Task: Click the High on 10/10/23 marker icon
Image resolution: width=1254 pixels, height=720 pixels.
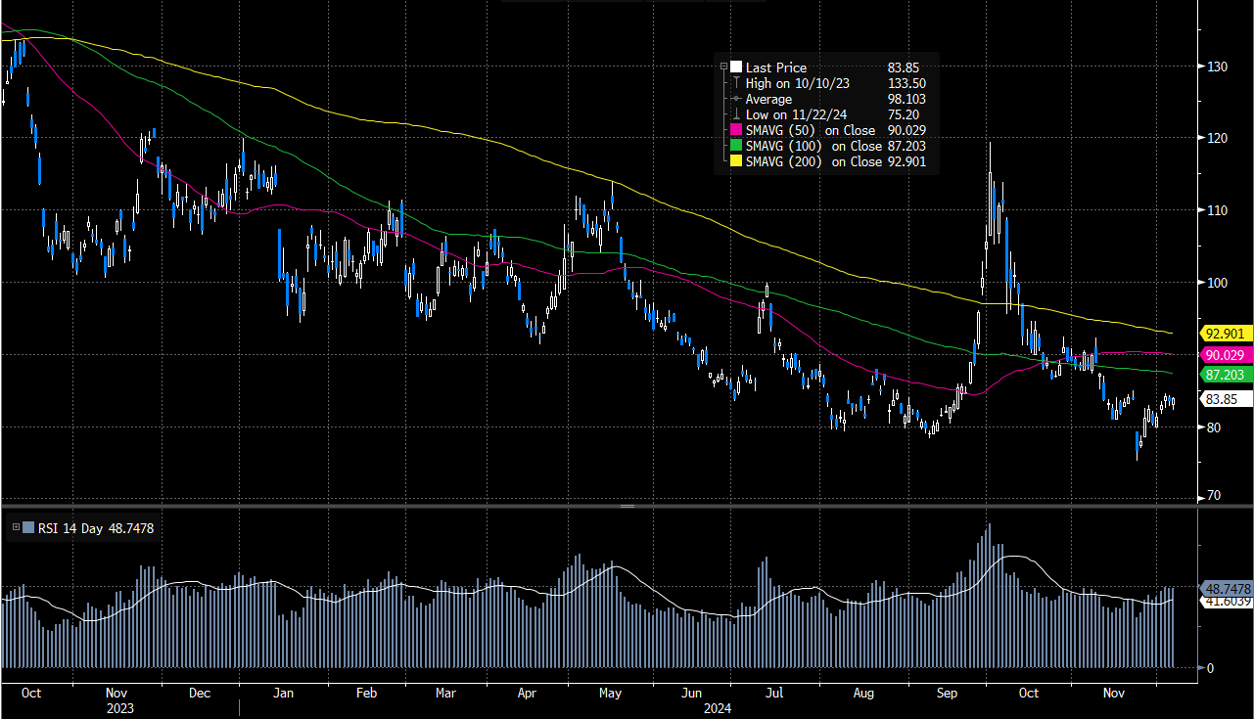Action: (x=736, y=83)
